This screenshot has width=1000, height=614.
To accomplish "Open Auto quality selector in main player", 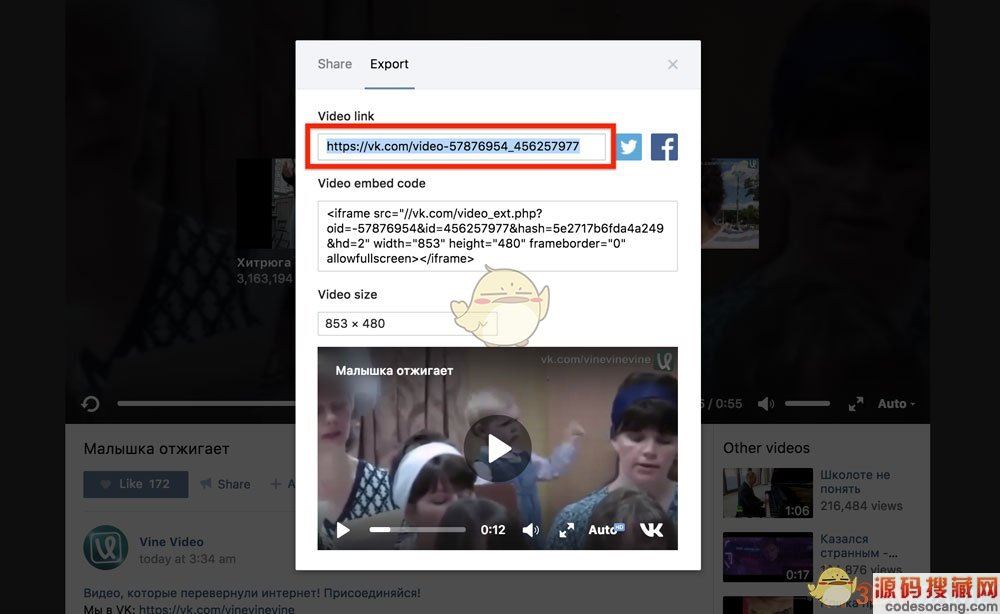I will [895, 404].
